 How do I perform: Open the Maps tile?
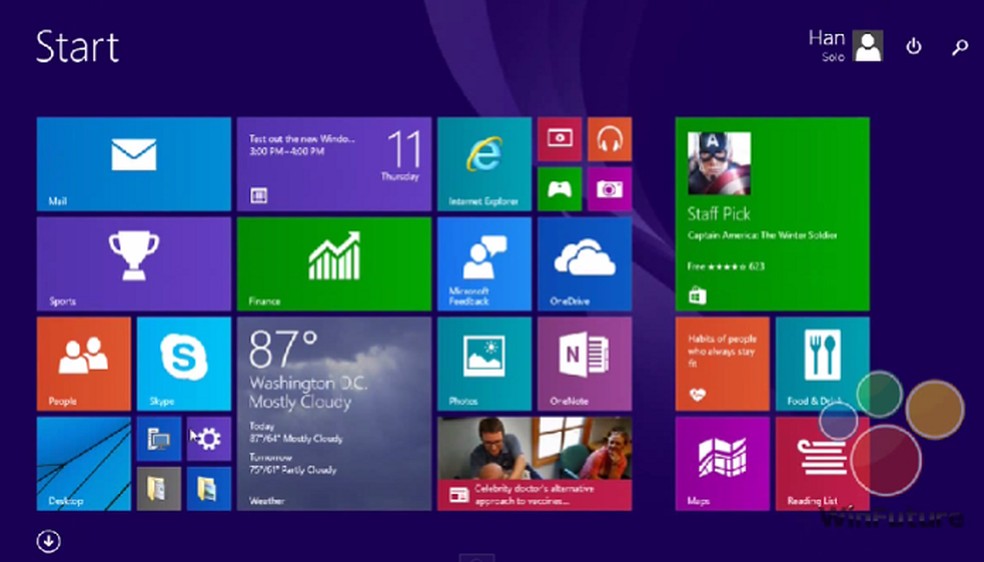coord(722,464)
